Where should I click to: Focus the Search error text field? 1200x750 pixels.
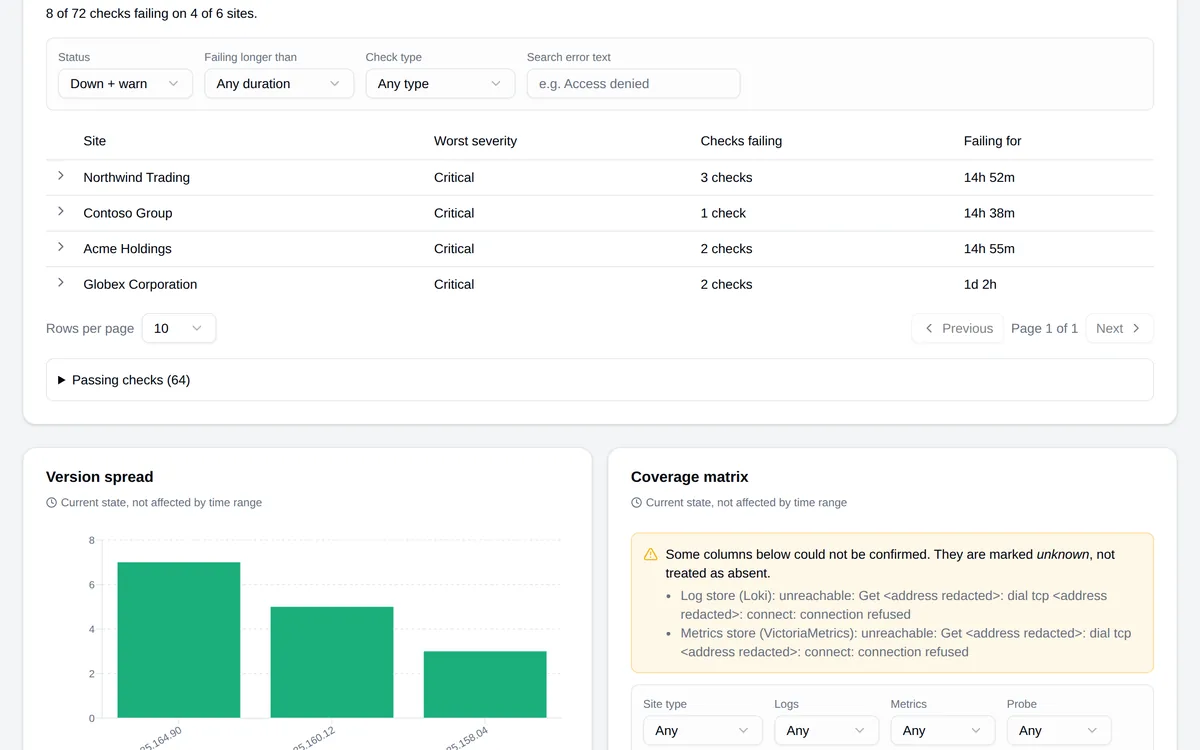pos(633,84)
